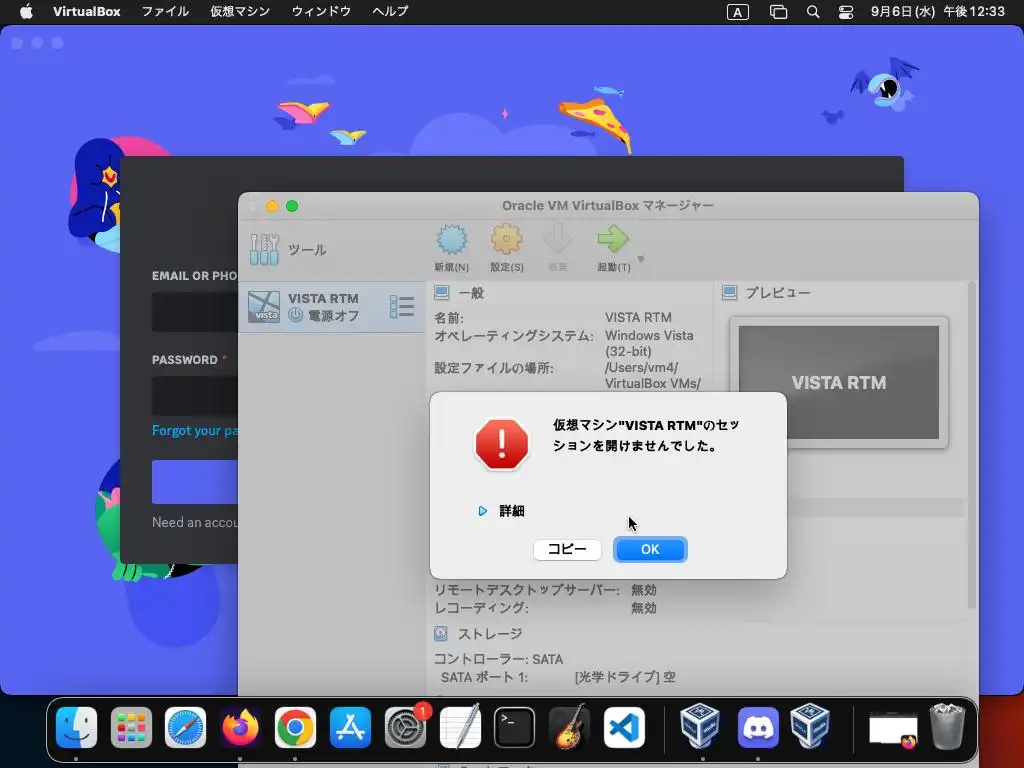Image resolution: width=1024 pixels, height=768 pixels.
Task: Open the ヘルプ menu
Action: click(390, 11)
